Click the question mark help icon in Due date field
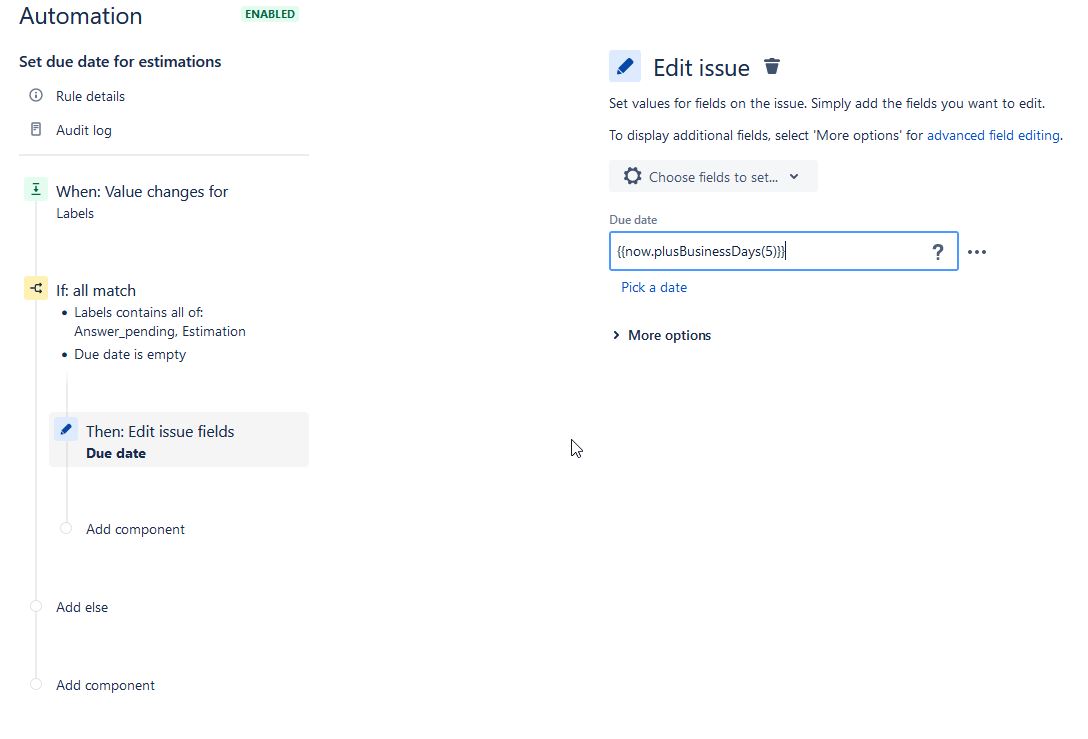 [937, 252]
